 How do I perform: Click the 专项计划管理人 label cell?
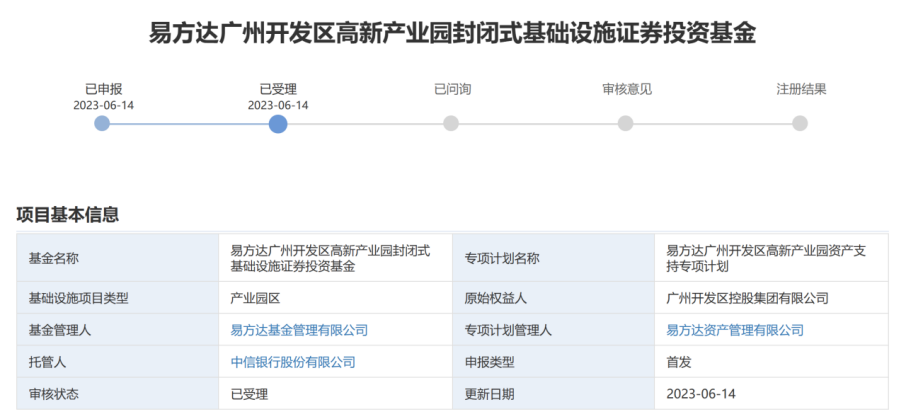pyautogui.click(x=554, y=330)
